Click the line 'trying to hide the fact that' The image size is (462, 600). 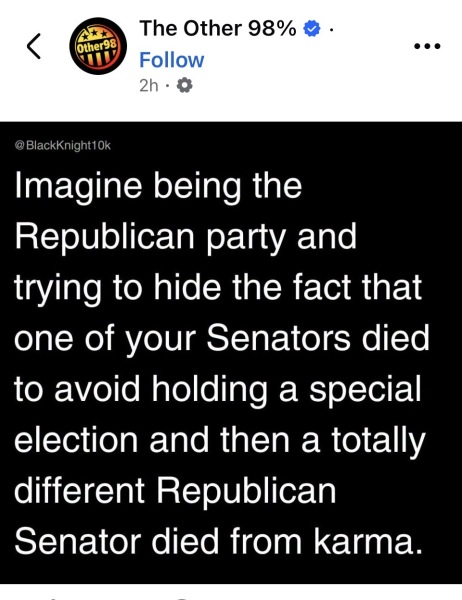click(218, 288)
